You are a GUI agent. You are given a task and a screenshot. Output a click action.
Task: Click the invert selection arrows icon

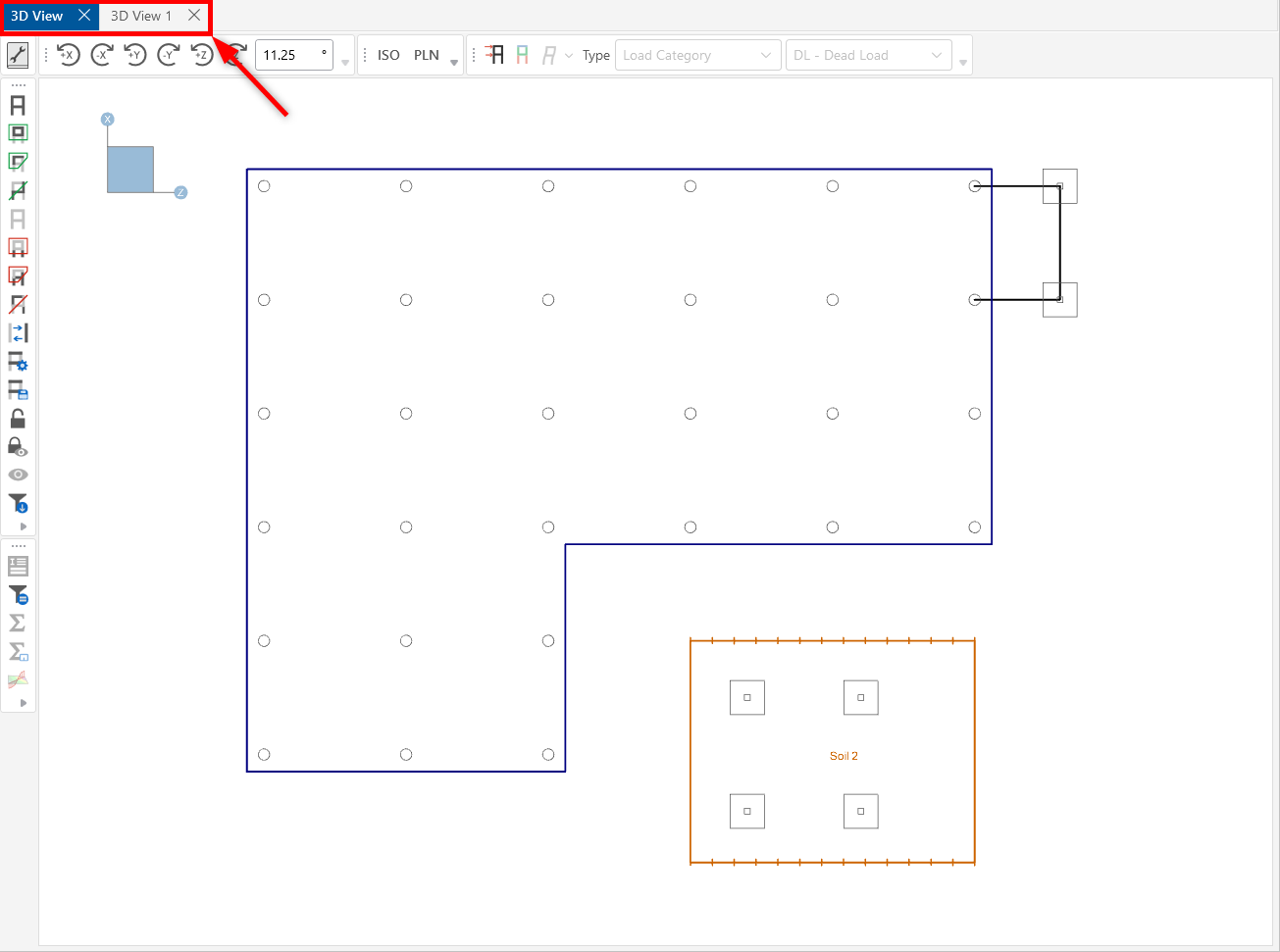pos(18,333)
